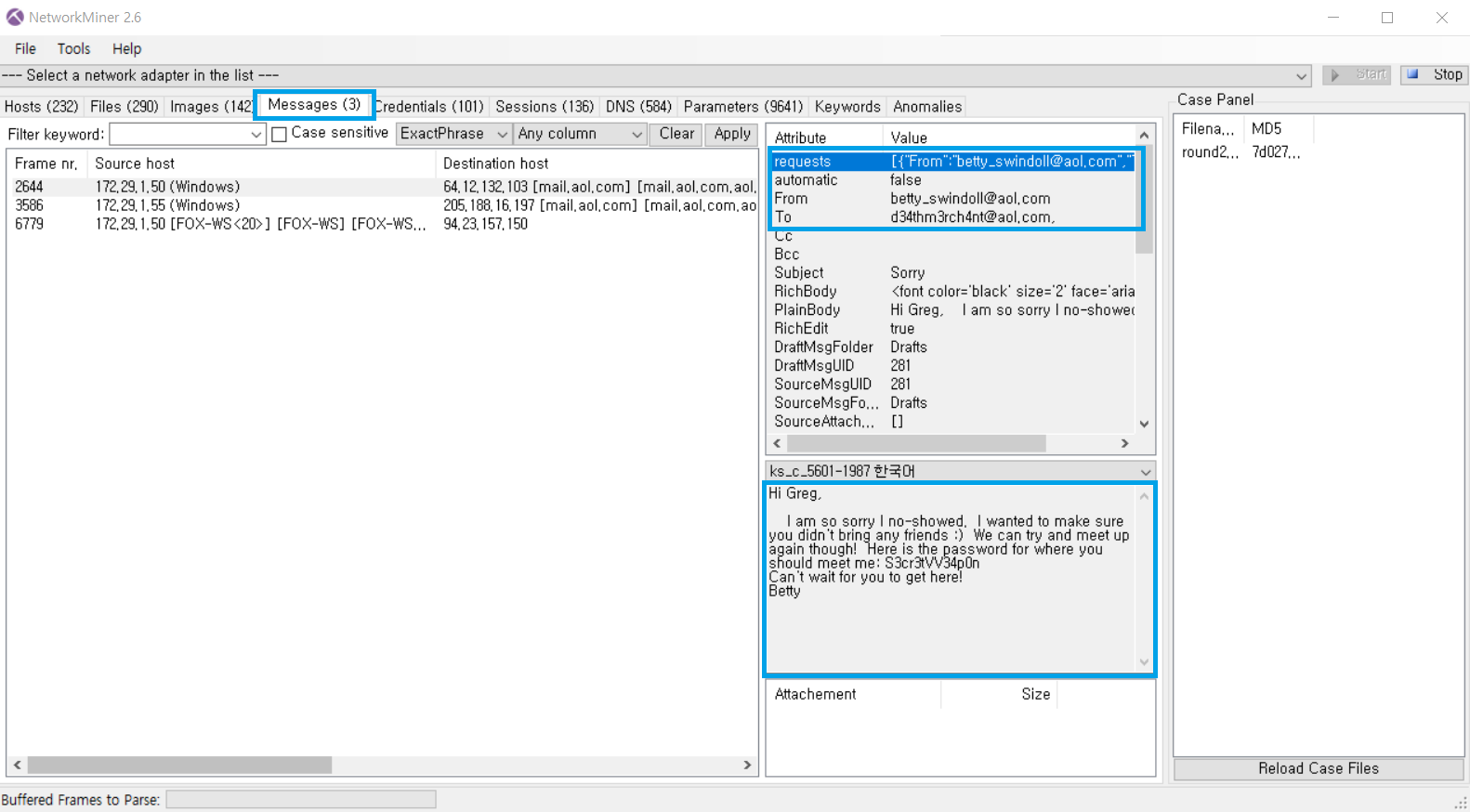The image size is (1470, 812).
Task: Minimize the NetworkMiner window
Action: pyautogui.click(x=1332, y=18)
